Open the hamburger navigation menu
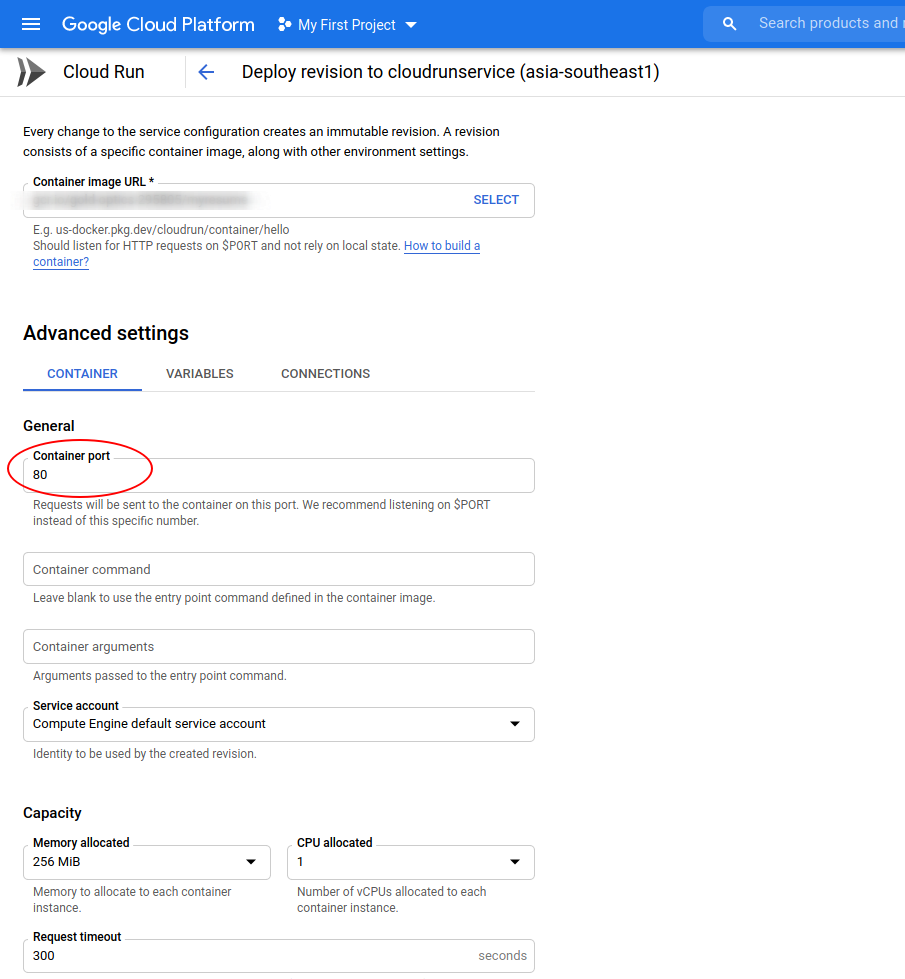The width and height of the screenshot is (905, 979). (31, 24)
